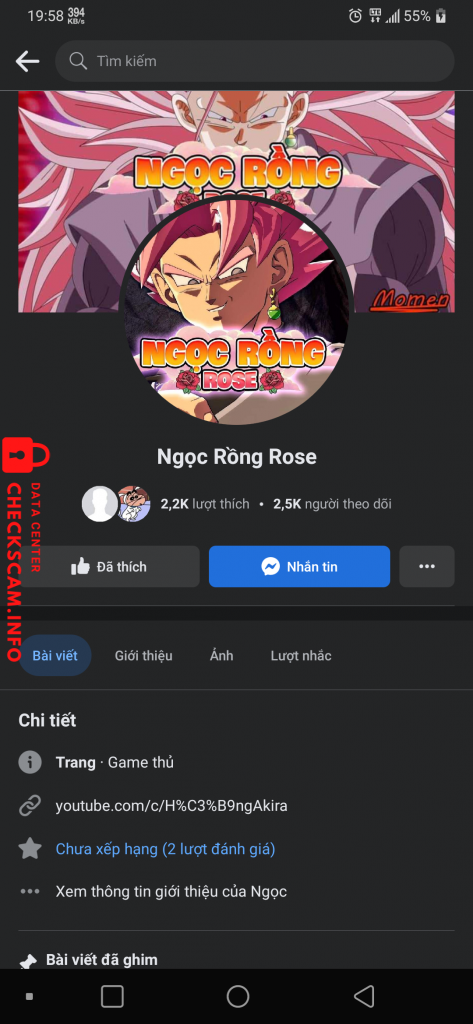
Task: Tap the page info circle icon
Action: pos(30,762)
